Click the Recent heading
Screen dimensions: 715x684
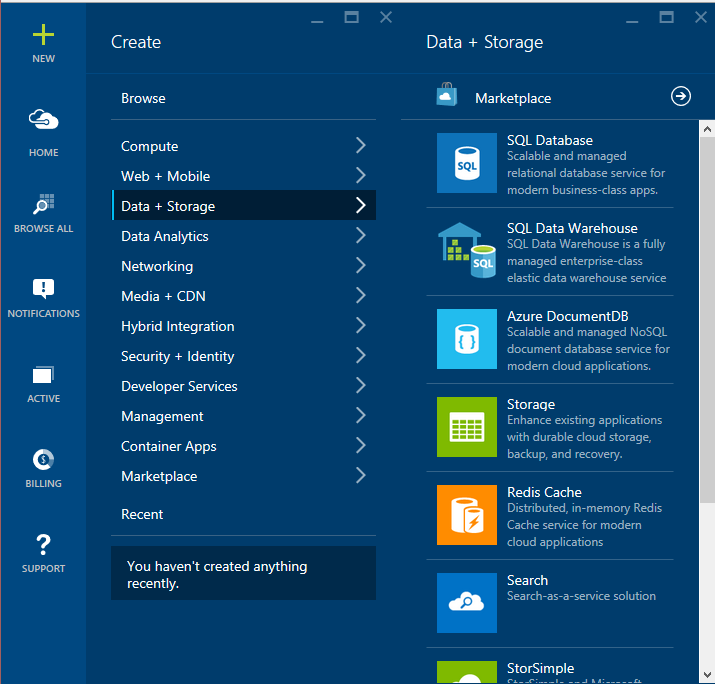point(142,514)
